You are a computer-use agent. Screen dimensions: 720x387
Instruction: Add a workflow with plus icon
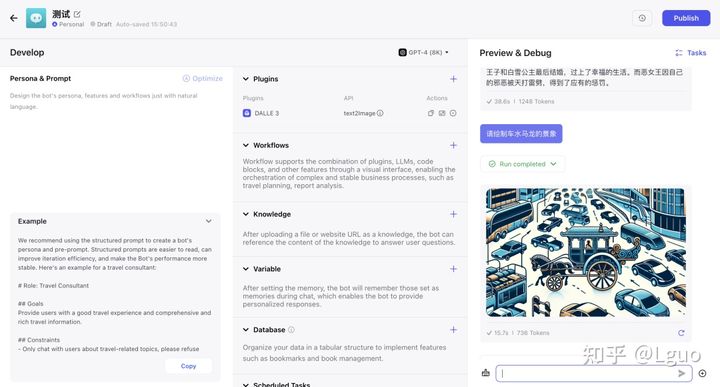tap(453, 145)
